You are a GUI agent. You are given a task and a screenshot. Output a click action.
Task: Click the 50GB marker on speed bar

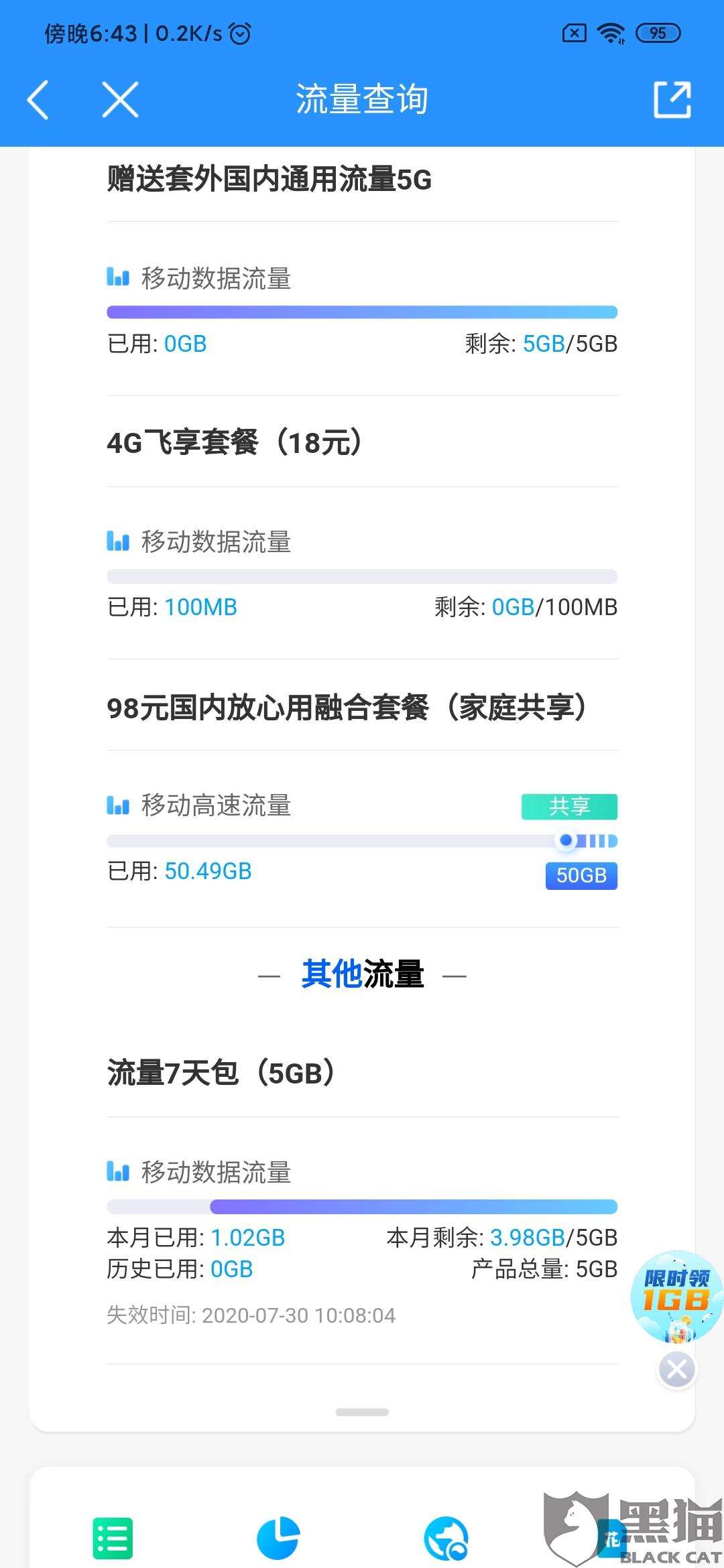tap(567, 840)
